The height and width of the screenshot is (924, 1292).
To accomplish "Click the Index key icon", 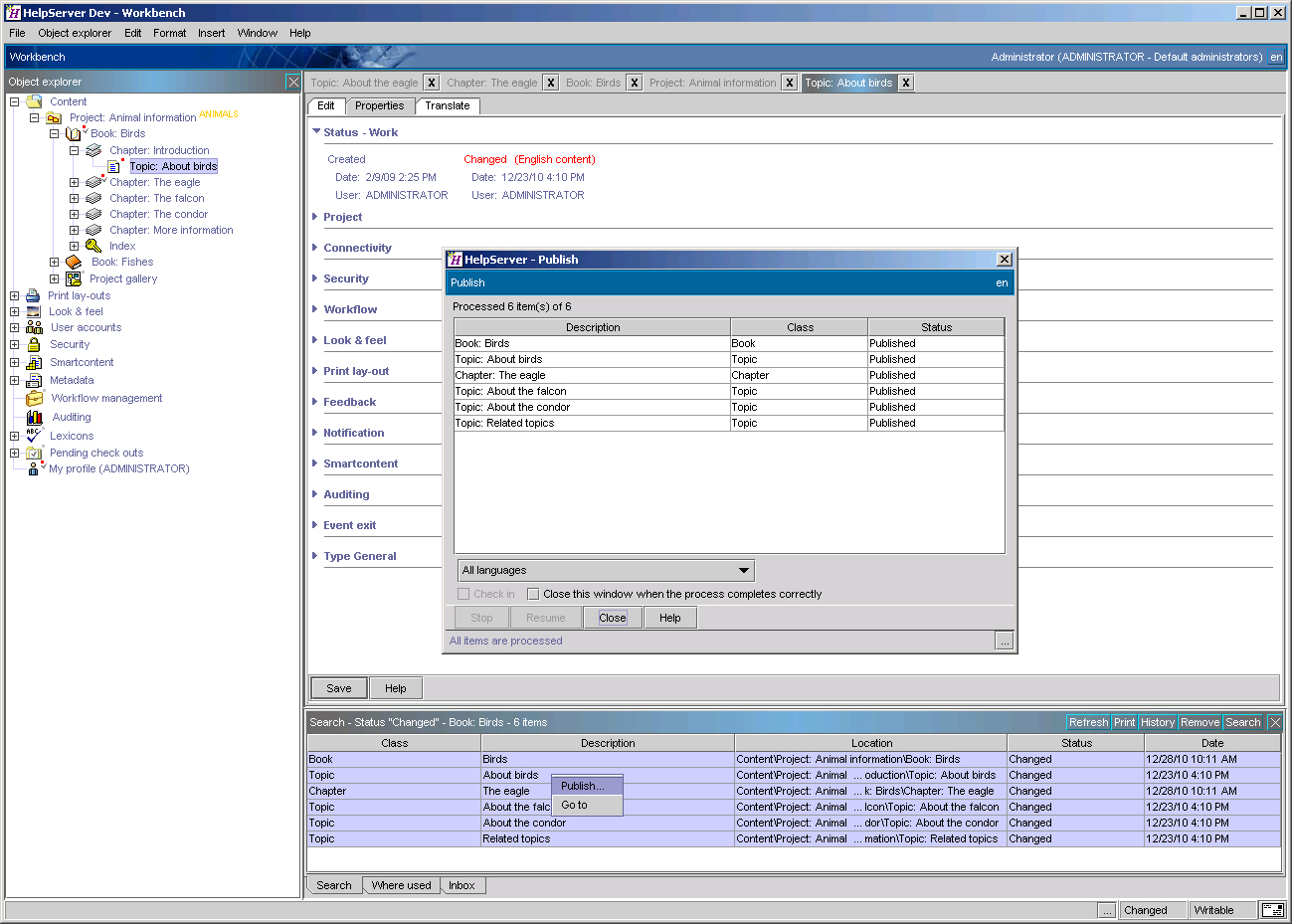I will coord(93,246).
